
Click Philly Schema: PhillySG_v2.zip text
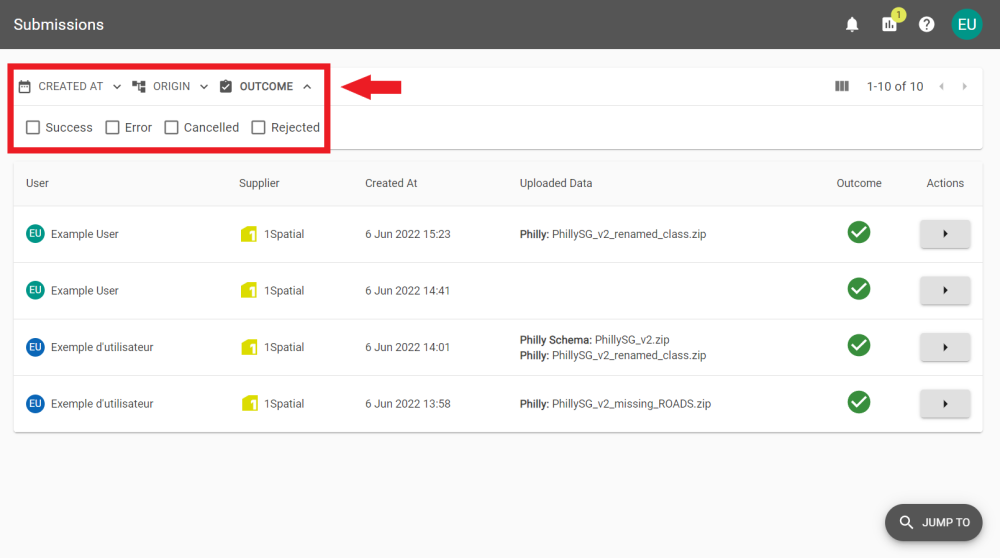click(x=594, y=340)
